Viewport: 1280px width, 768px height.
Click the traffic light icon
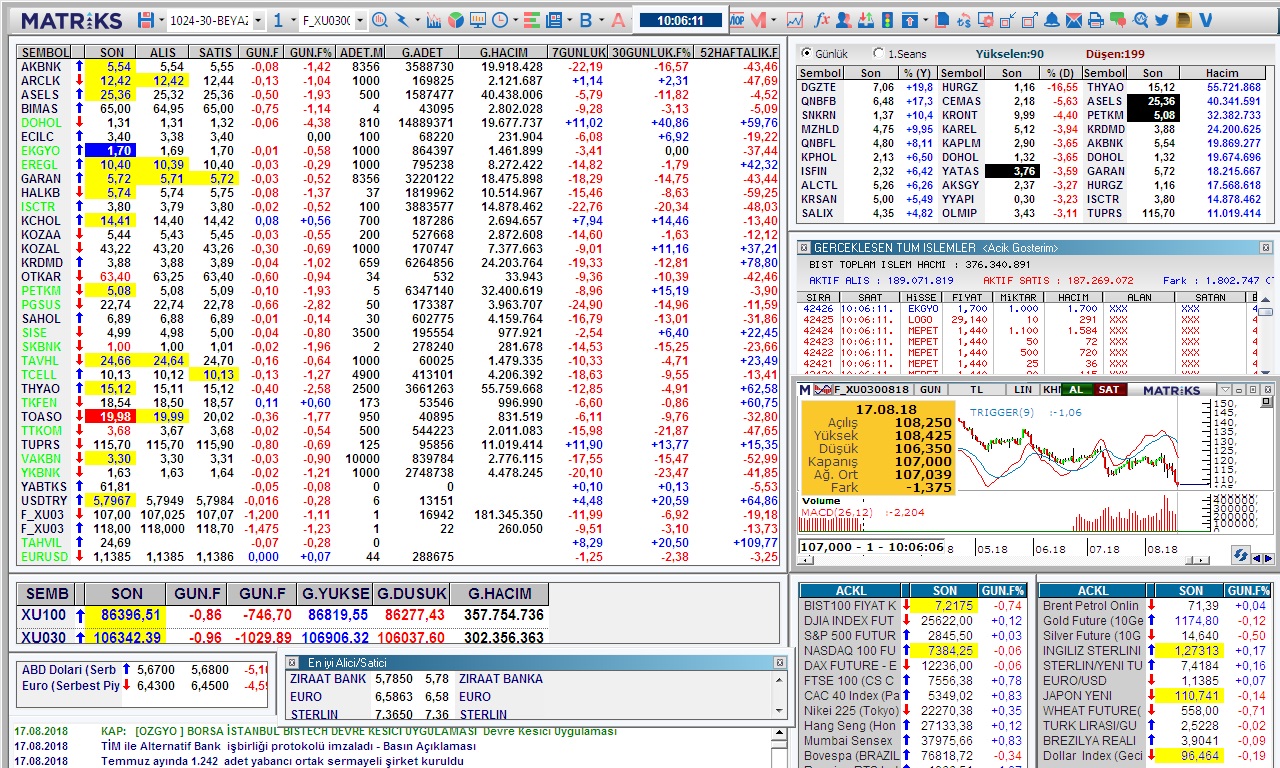887,20
